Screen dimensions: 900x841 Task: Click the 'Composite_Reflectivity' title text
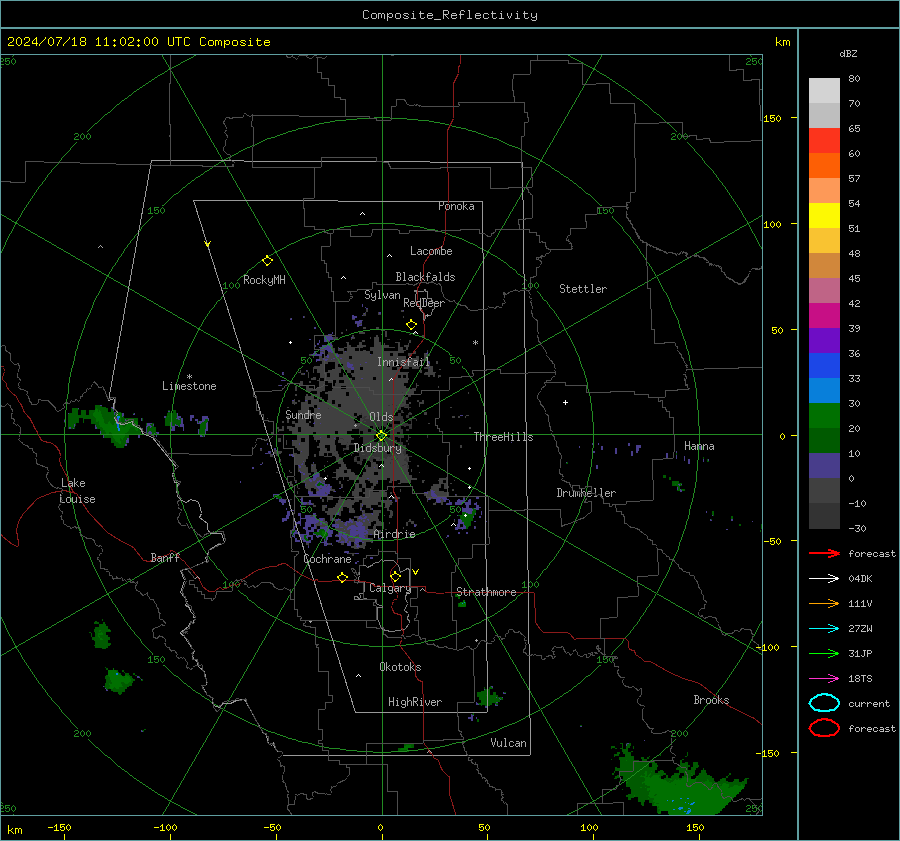pyautogui.click(x=450, y=15)
